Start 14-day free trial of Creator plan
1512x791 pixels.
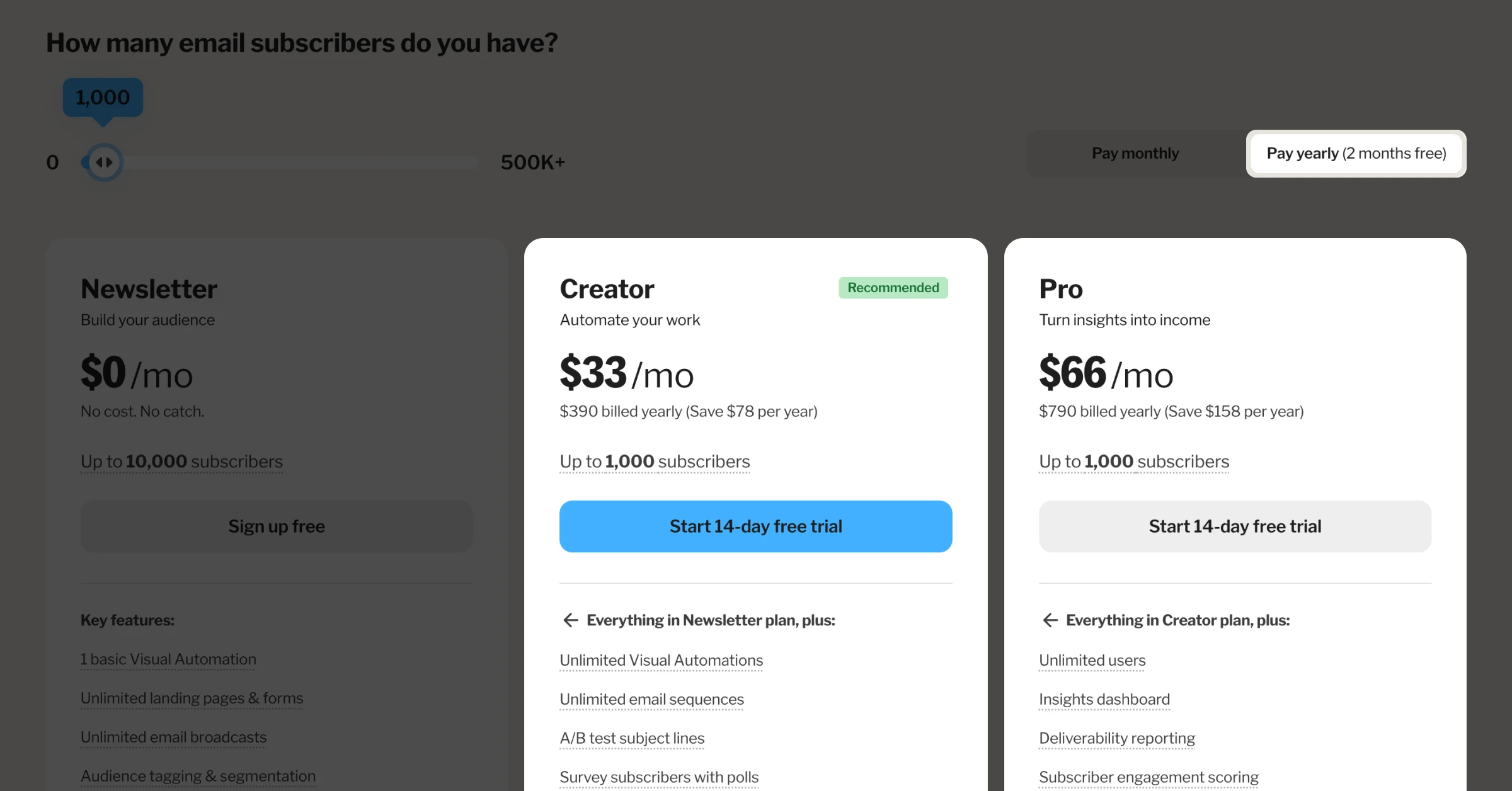[x=755, y=526]
